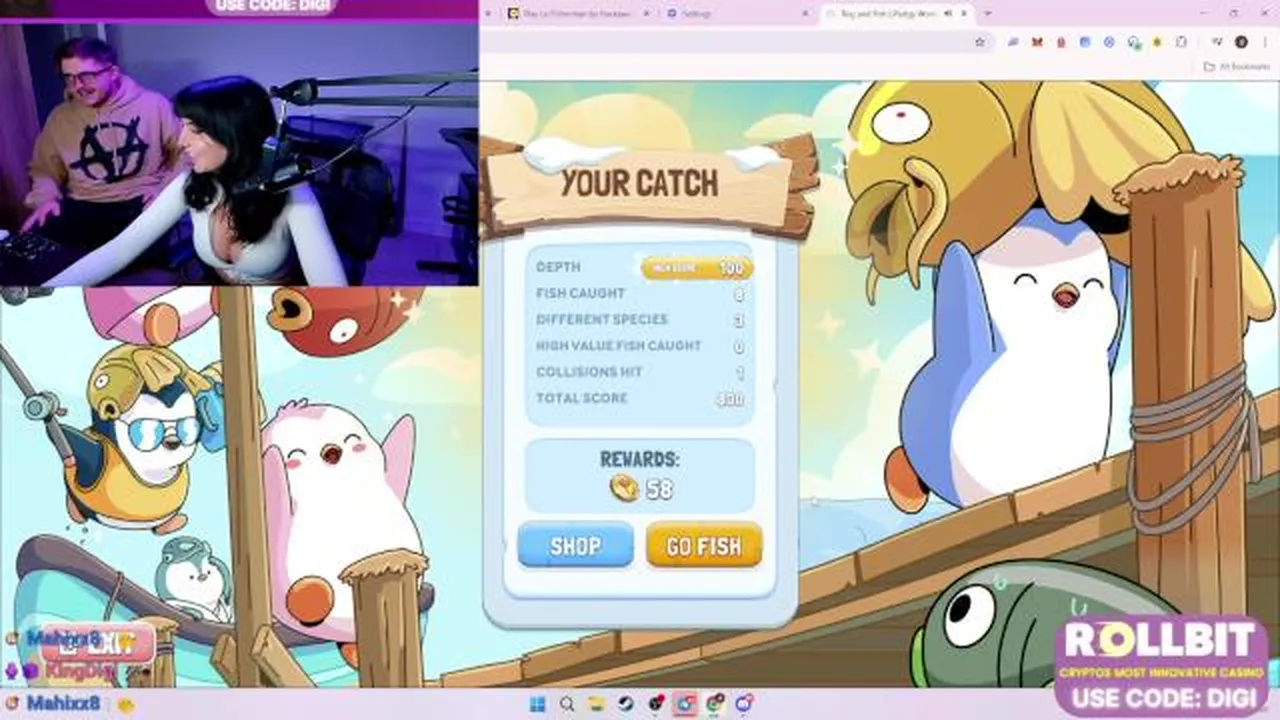This screenshot has height=720, width=1280.
Task: Click the 'YOUR CATCH' sign title
Action: pyautogui.click(x=640, y=184)
